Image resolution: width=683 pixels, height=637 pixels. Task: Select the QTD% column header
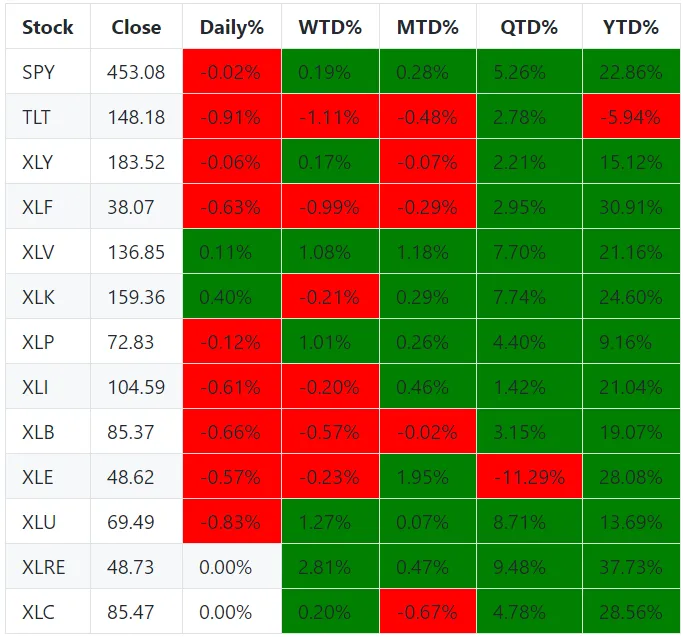click(529, 27)
